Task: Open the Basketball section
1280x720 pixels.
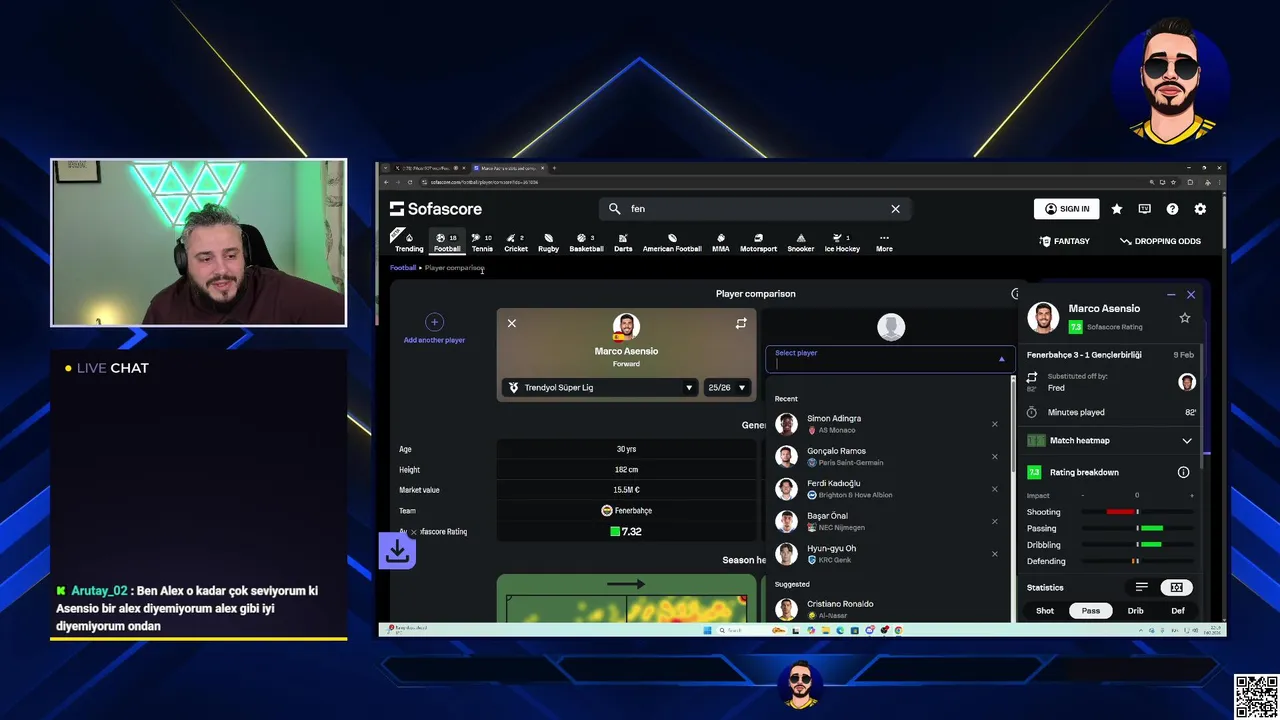Action: 586,242
